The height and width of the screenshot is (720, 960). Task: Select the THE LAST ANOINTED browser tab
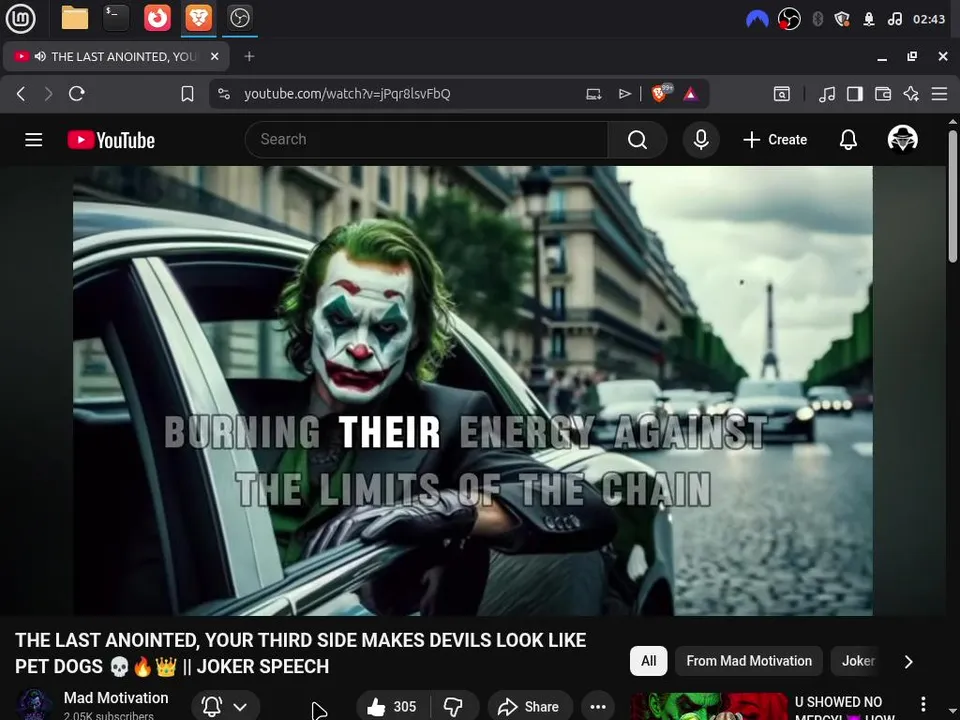pyautogui.click(x=116, y=56)
